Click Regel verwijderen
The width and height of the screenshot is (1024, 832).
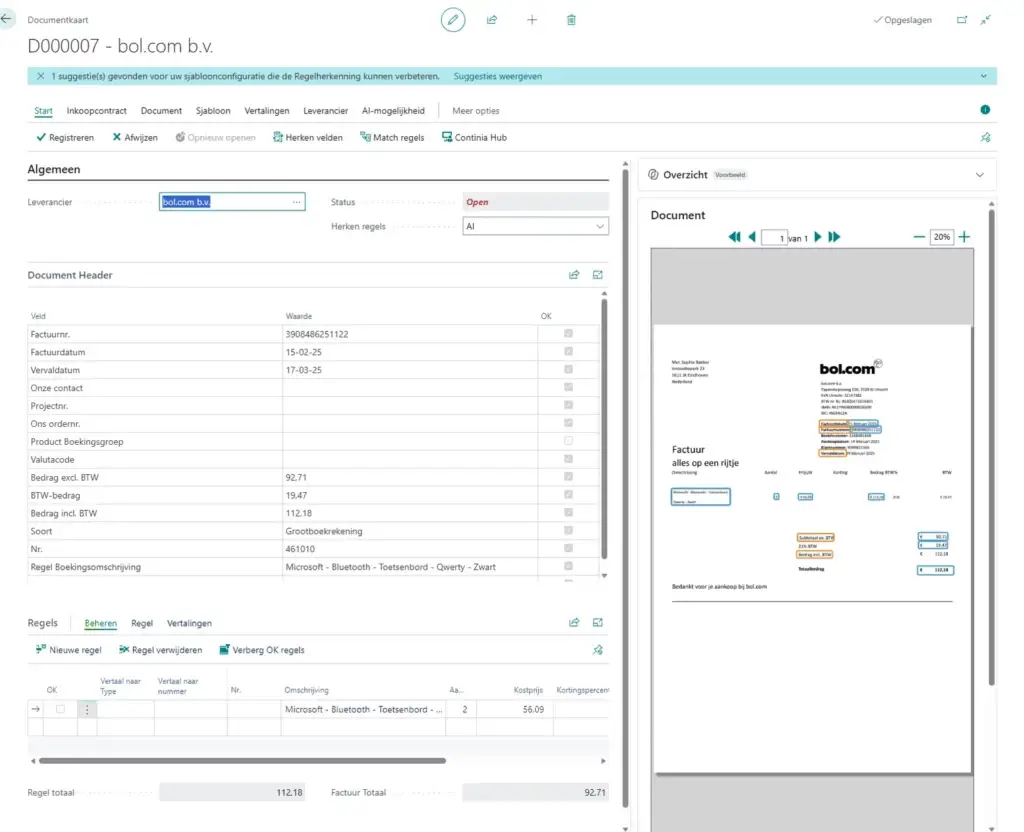(160, 650)
